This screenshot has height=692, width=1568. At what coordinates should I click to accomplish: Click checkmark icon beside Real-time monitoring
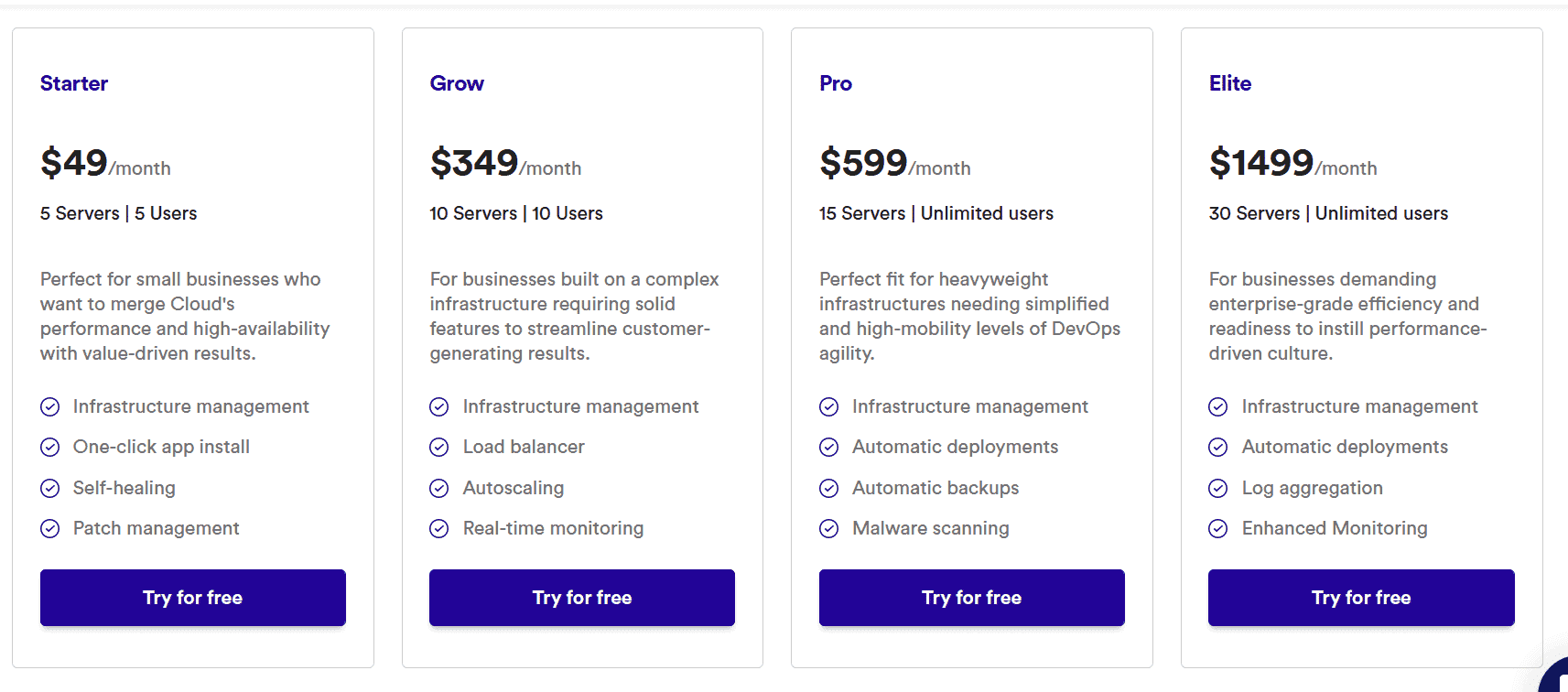click(x=439, y=528)
